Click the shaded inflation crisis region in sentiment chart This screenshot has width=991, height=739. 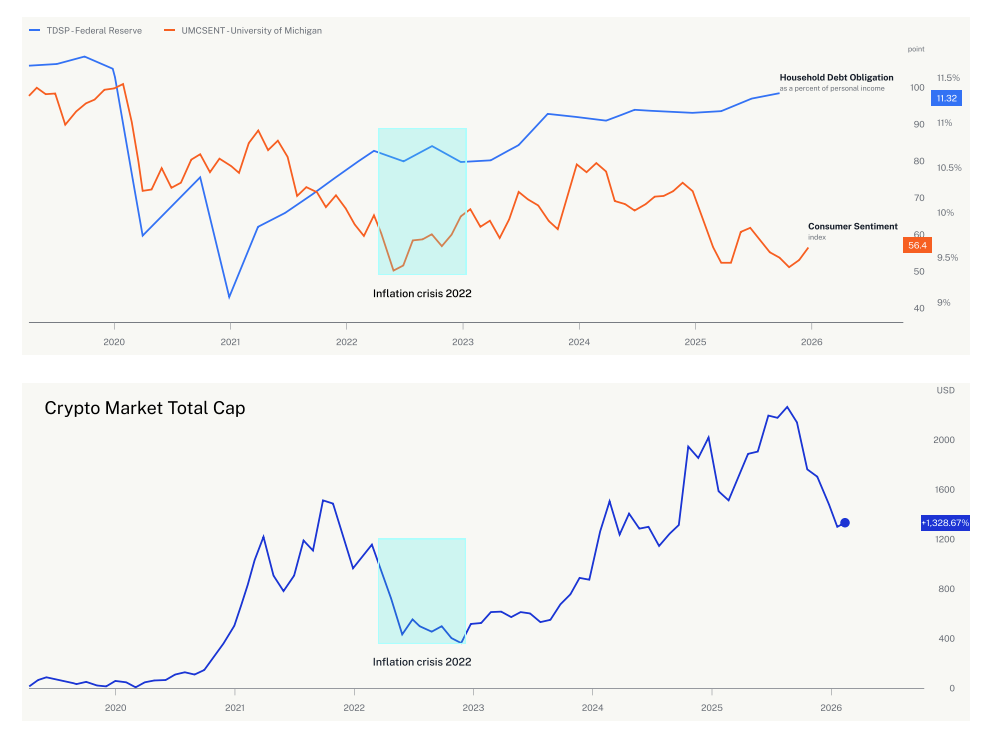pyautogui.click(x=422, y=201)
